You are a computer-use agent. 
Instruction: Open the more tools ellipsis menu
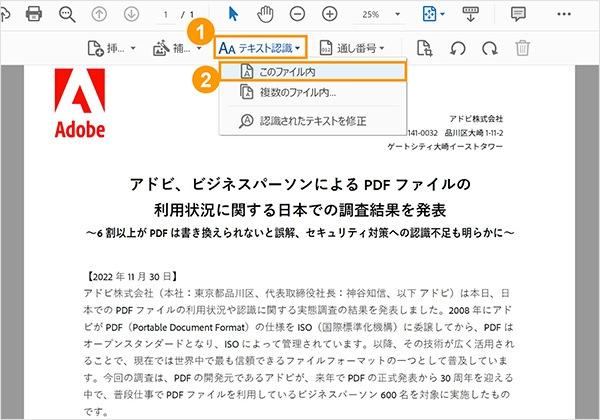pyautogui.click(x=564, y=14)
